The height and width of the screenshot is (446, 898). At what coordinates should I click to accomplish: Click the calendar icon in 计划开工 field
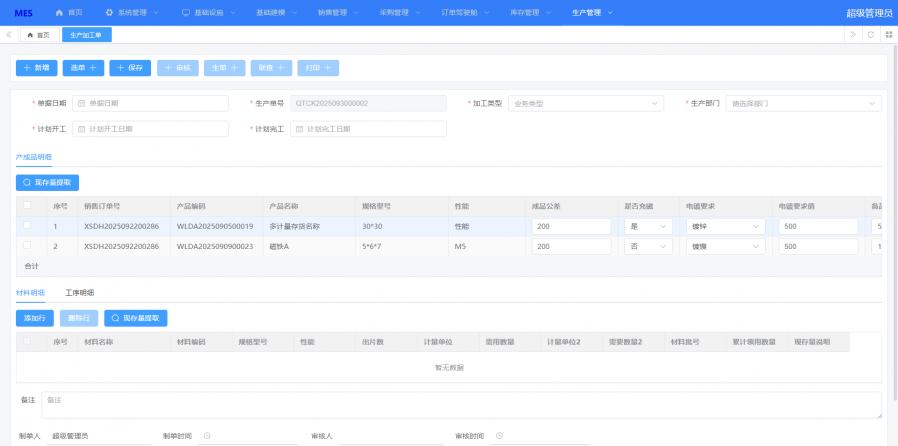[x=80, y=129]
